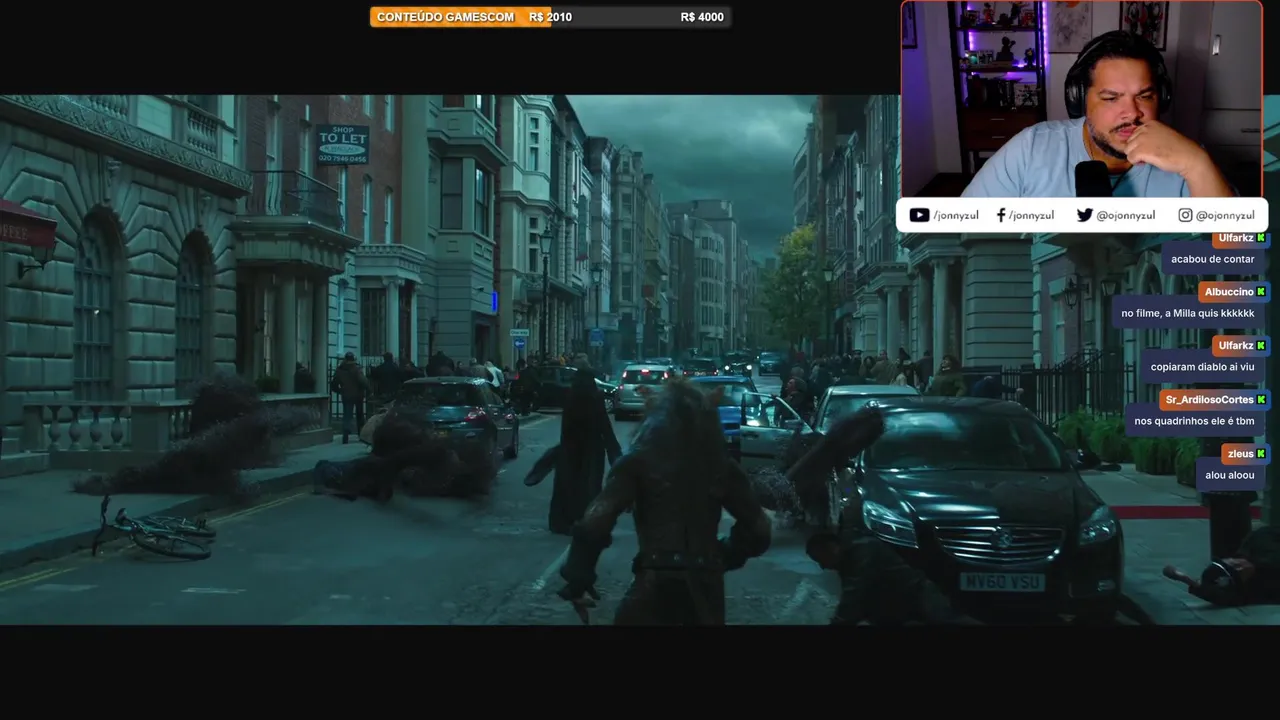
Task: Click the CONTEÚDO GAMESCOM label
Action: pos(445,17)
